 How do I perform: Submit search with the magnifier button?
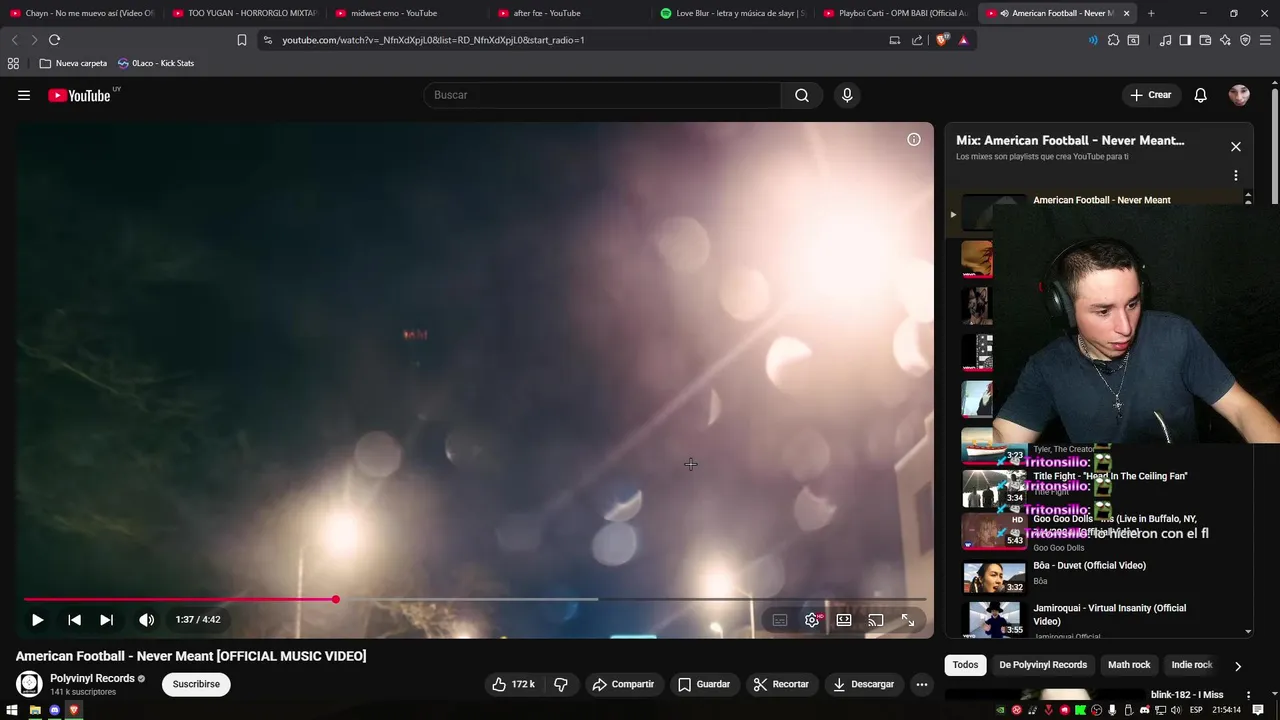tap(802, 95)
